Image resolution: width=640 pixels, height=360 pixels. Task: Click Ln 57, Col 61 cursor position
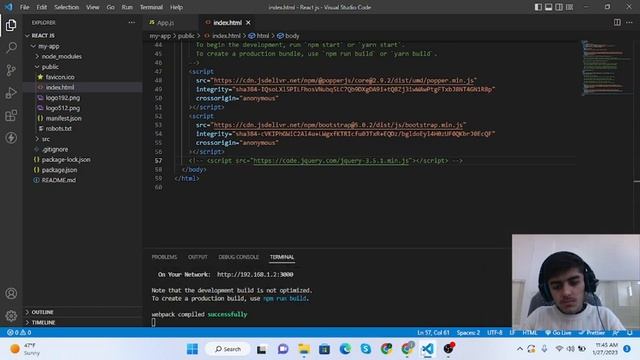click(x=433, y=333)
